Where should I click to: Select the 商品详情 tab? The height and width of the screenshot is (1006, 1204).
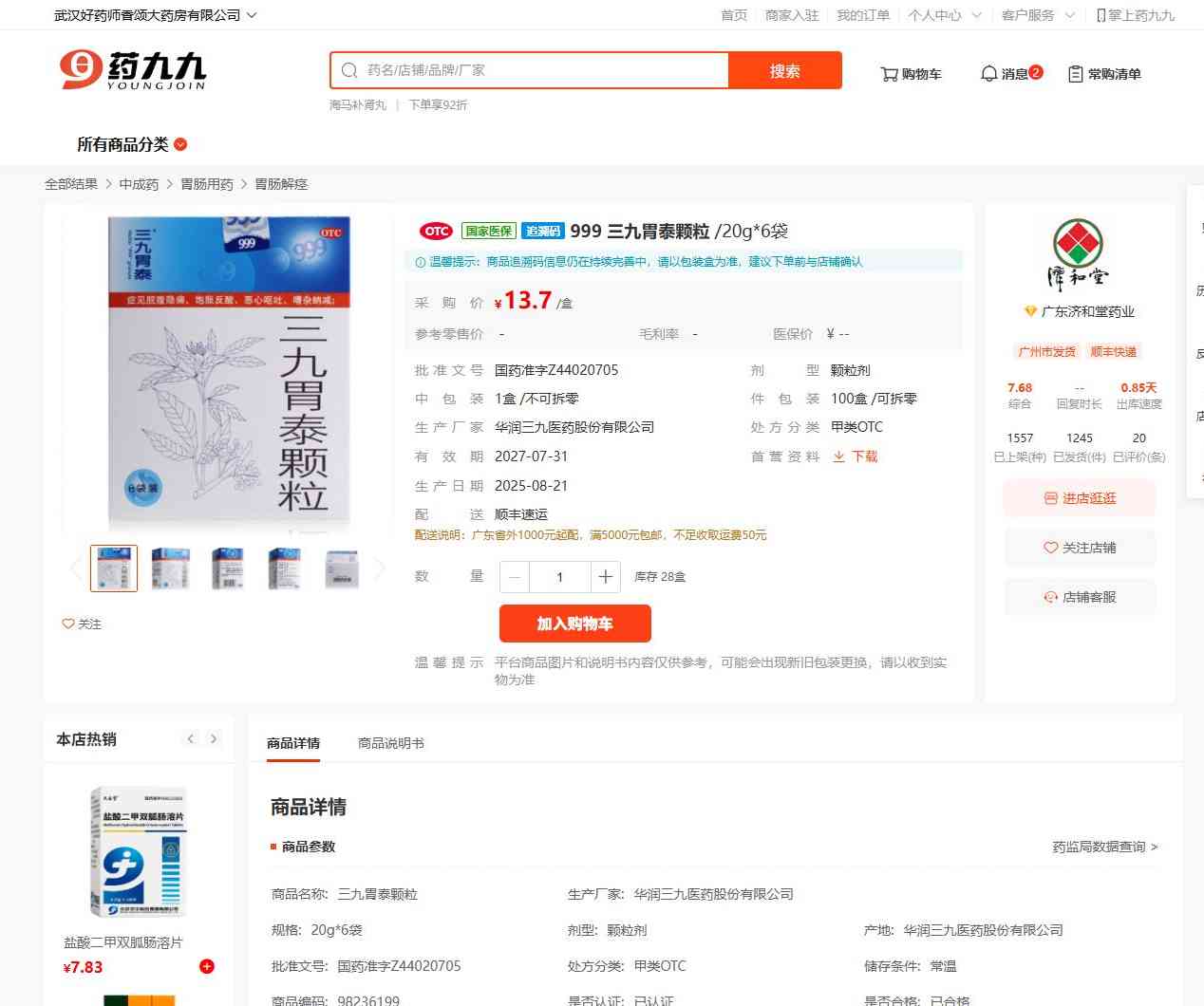click(x=293, y=743)
